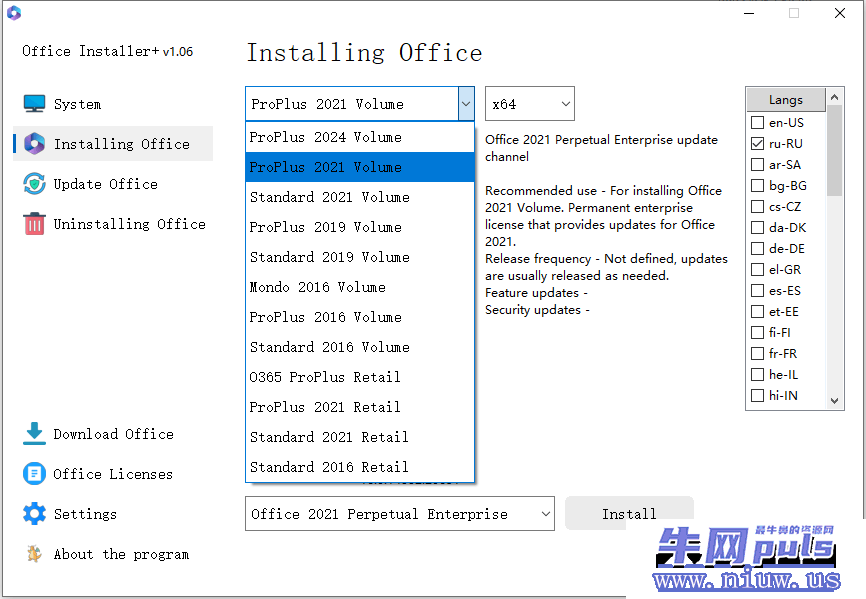The height and width of the screenshot is (599, 866).
Task: Collapse the Office edition dropdown arrow
Action: click(466, 103)
